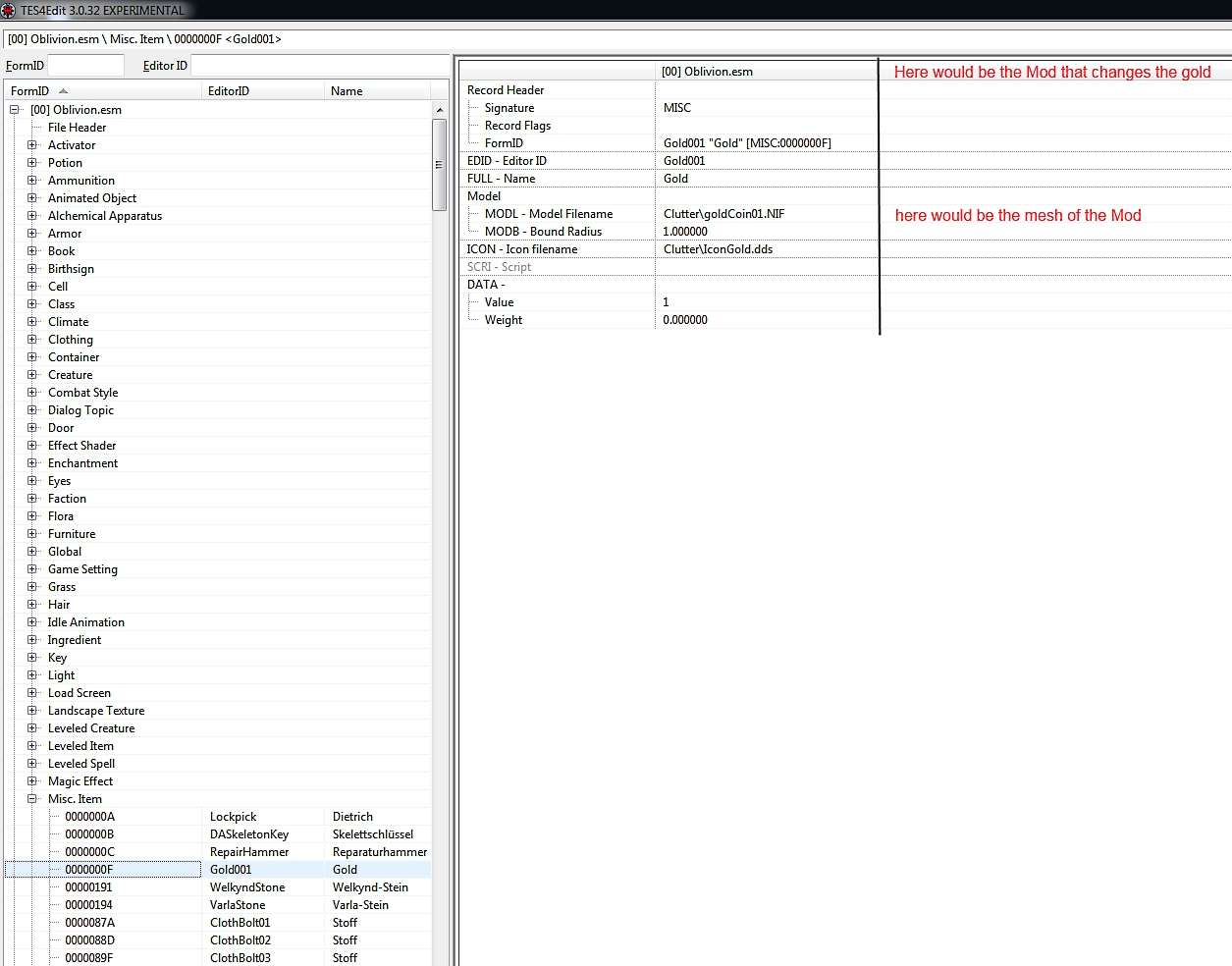Screen dimensions: 1232x966
Task: Select the Game Setting group
Action: tap(82, 569)
